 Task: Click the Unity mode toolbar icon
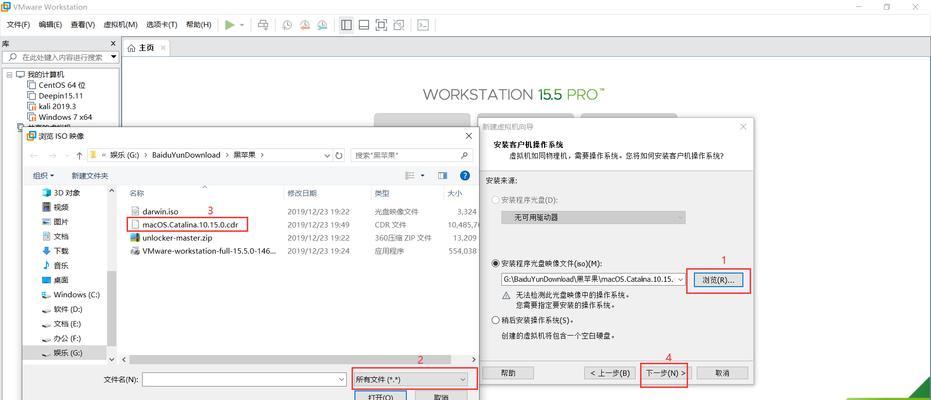coord(399,24)
